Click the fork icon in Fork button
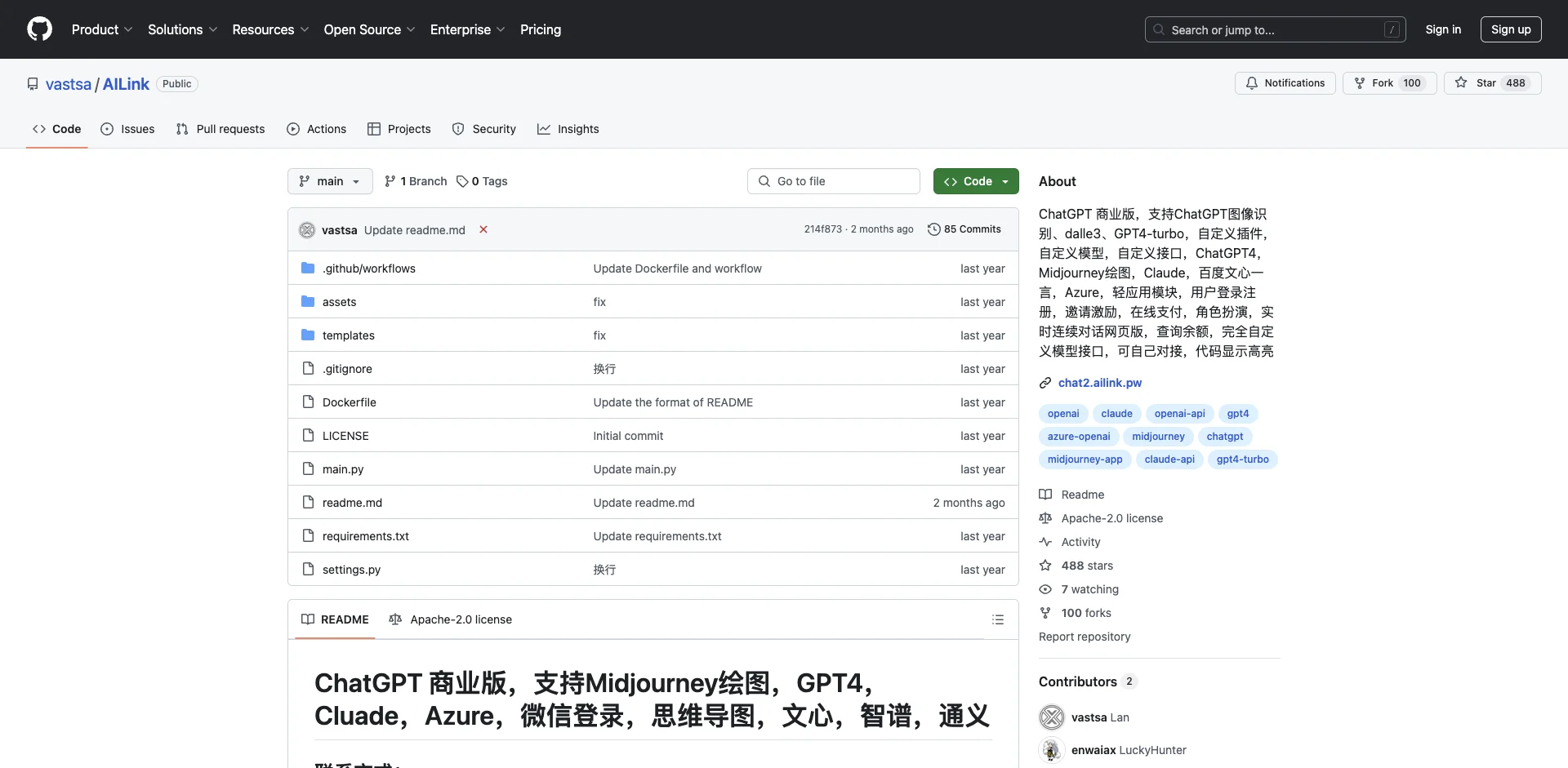The height and width of the screenshot is (768, 1568). (x=1360, y=83)
